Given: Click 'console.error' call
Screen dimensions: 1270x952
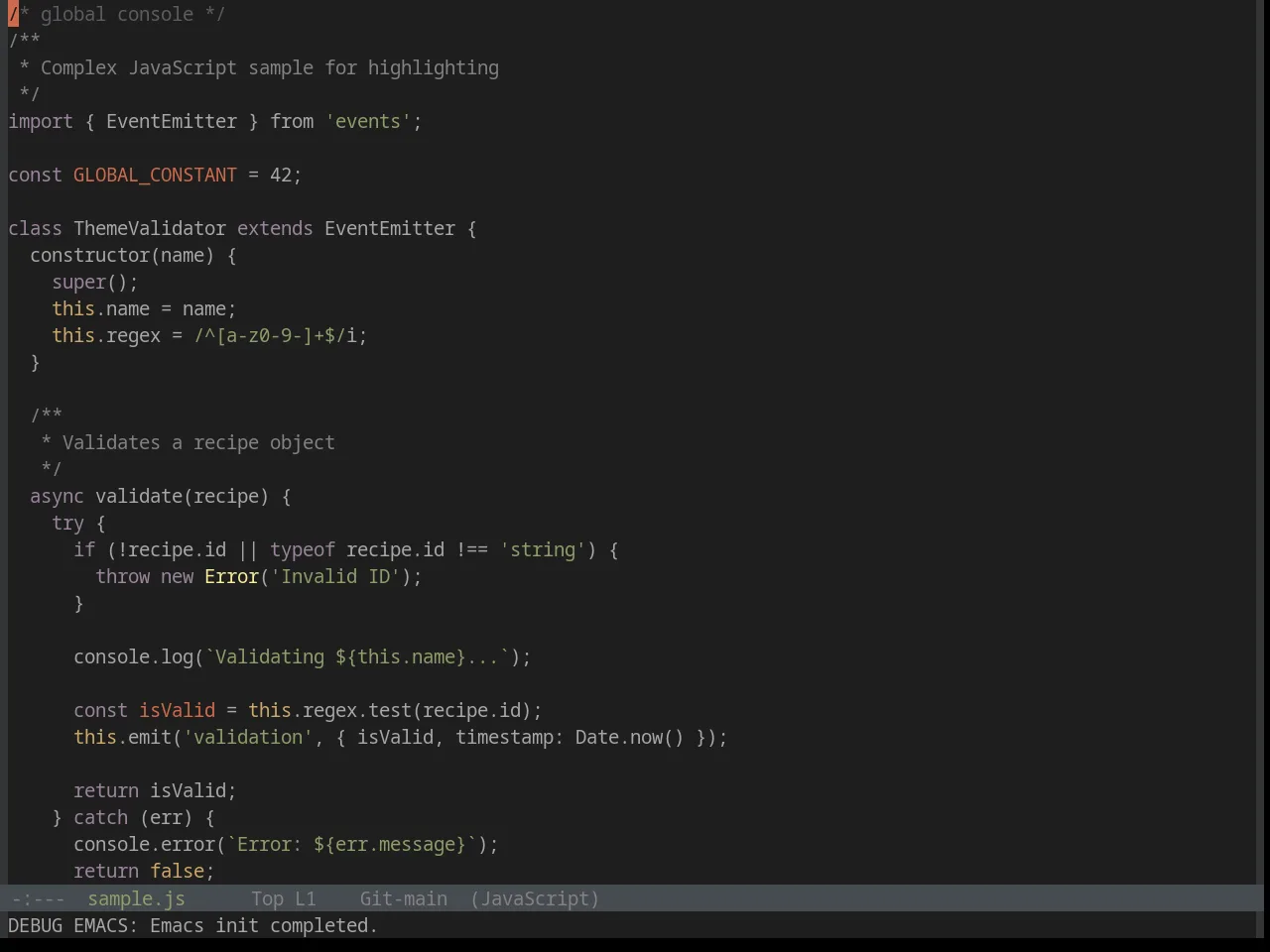Looking at the screenshot, I should point(144,844).
